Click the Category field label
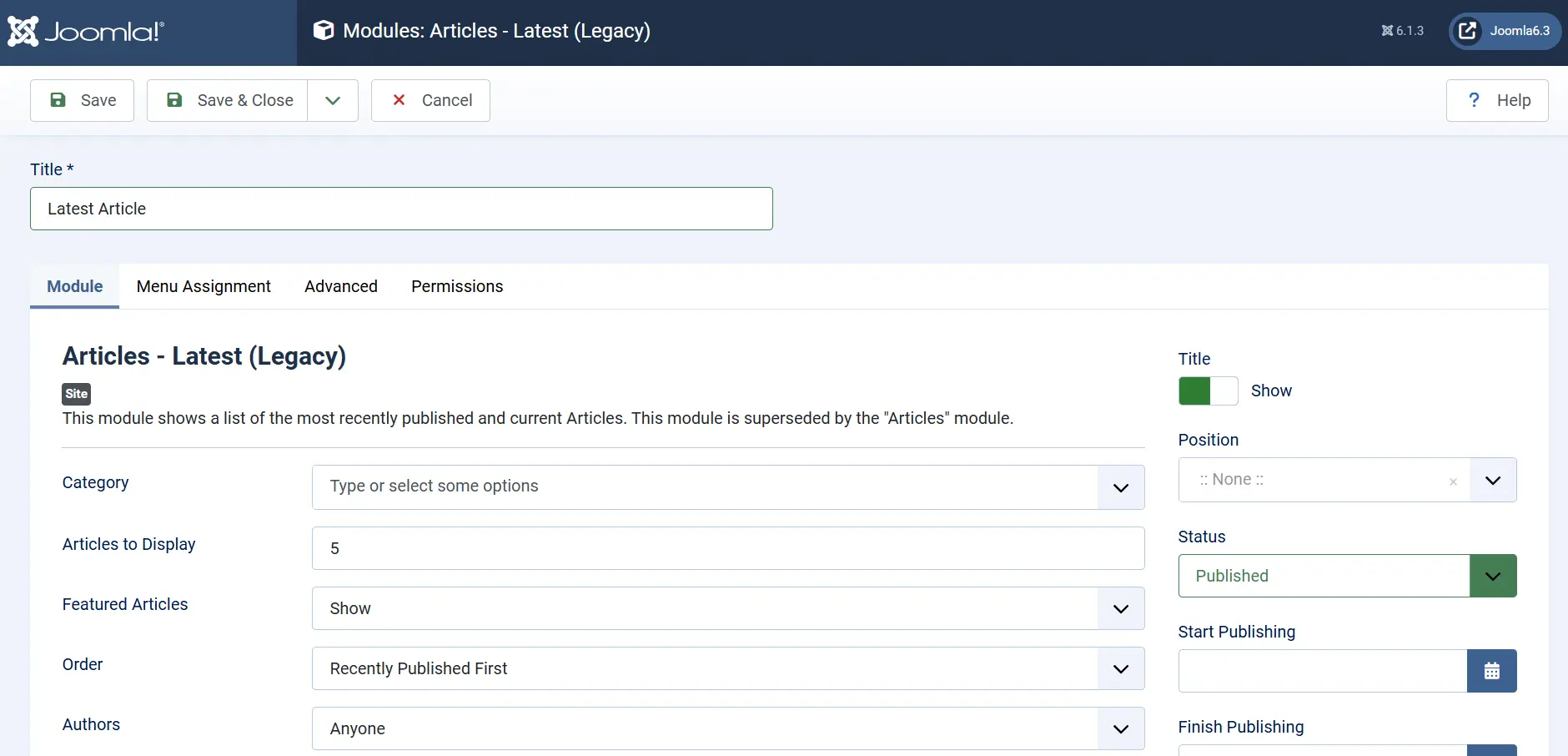 [x=96, y=482]
